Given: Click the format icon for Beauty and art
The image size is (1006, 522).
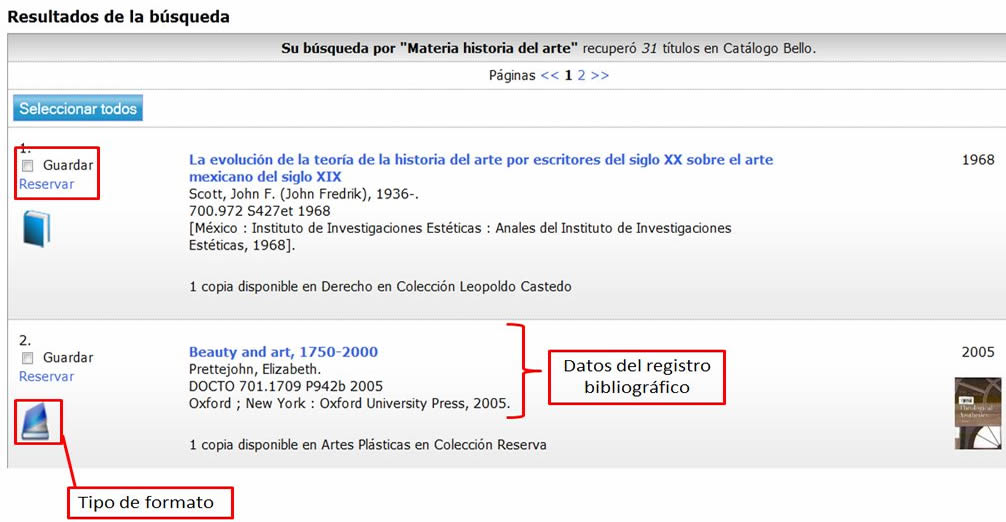Looking at the screenshot, I should (39, 421).
